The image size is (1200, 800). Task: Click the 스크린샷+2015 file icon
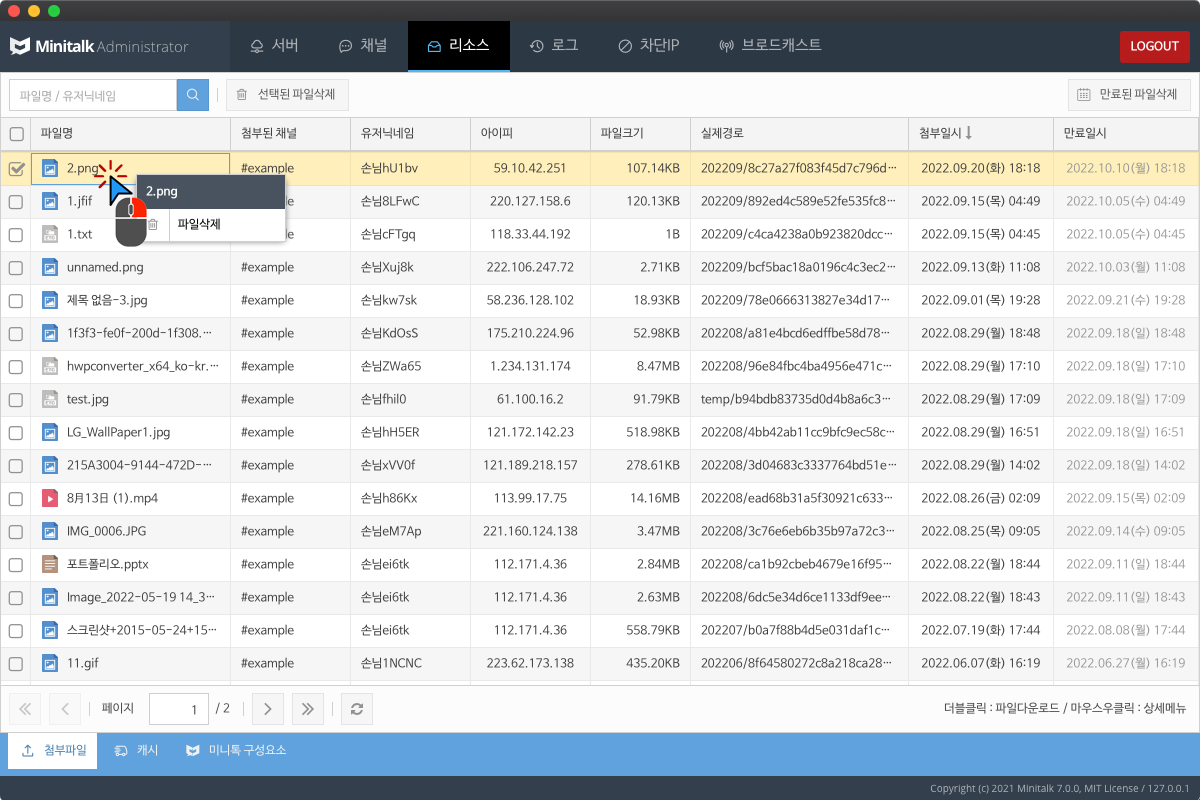50,630
